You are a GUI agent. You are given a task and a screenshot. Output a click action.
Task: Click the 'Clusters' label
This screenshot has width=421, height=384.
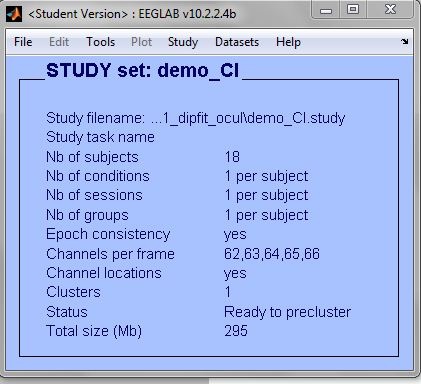73,292
